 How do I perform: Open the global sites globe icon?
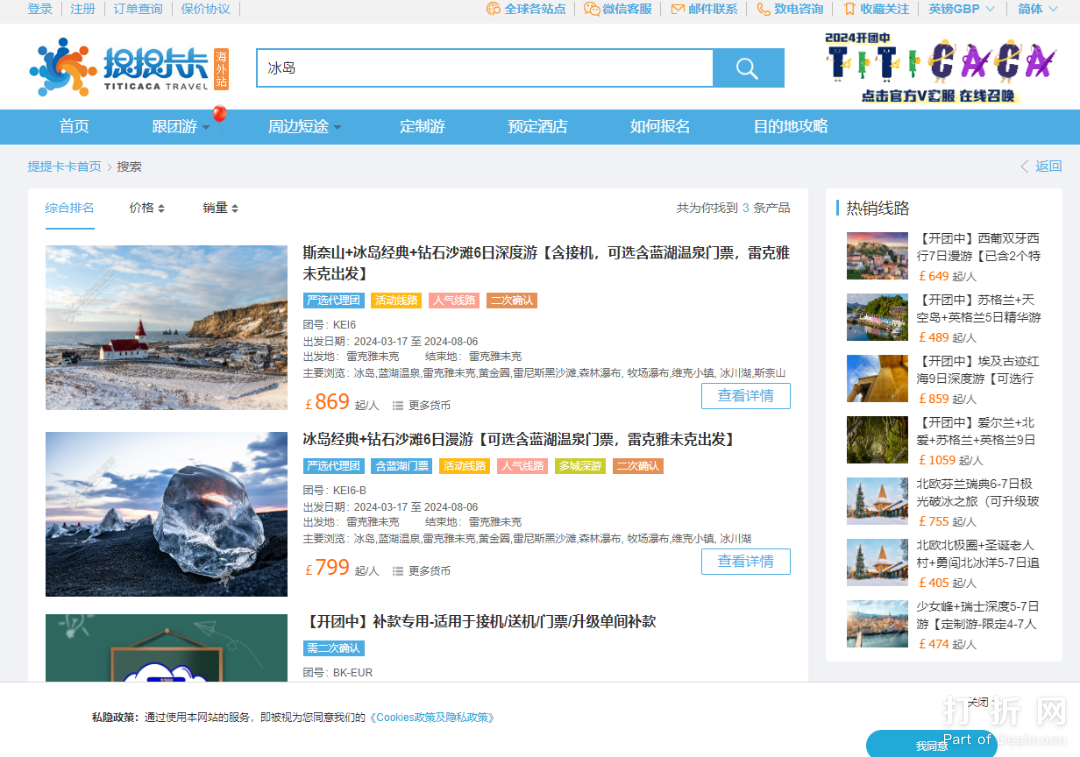[493, 9]
